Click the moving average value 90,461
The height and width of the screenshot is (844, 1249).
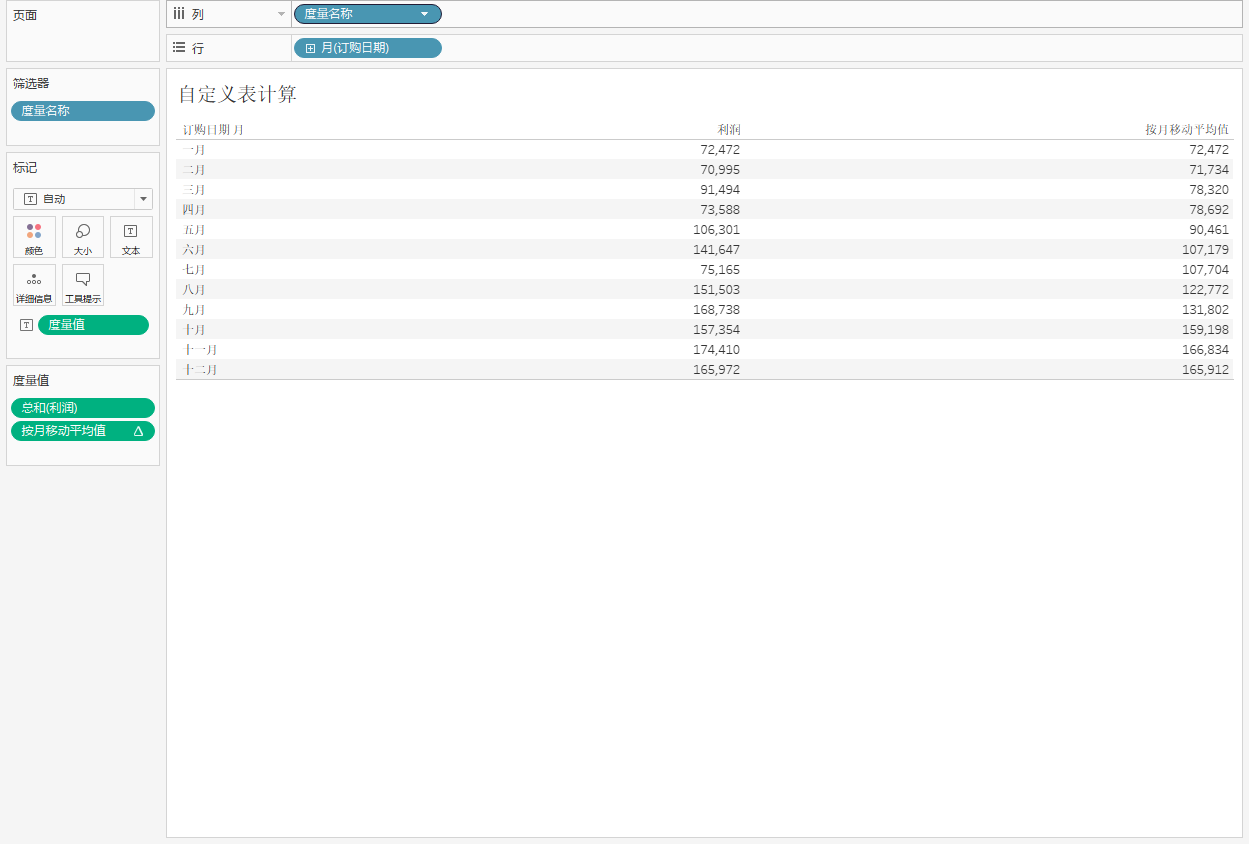(1209, 230)
